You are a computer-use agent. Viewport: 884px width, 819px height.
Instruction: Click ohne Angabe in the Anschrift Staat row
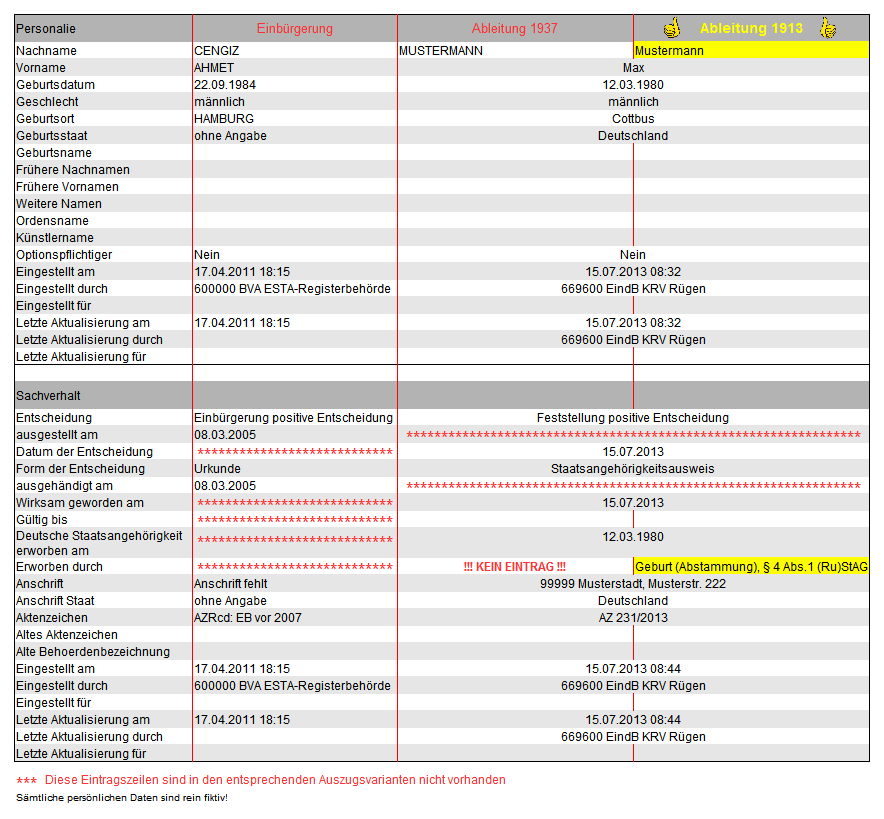[x=231, y=601]
